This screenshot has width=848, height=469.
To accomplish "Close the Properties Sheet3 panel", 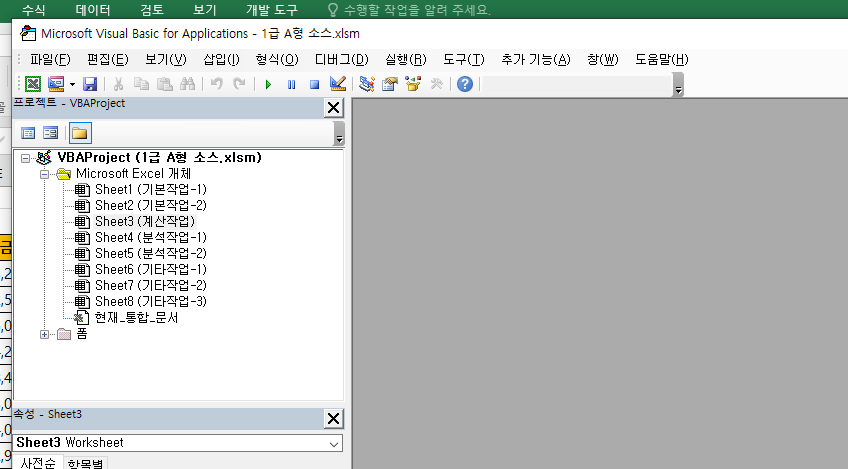I will 333,418.
